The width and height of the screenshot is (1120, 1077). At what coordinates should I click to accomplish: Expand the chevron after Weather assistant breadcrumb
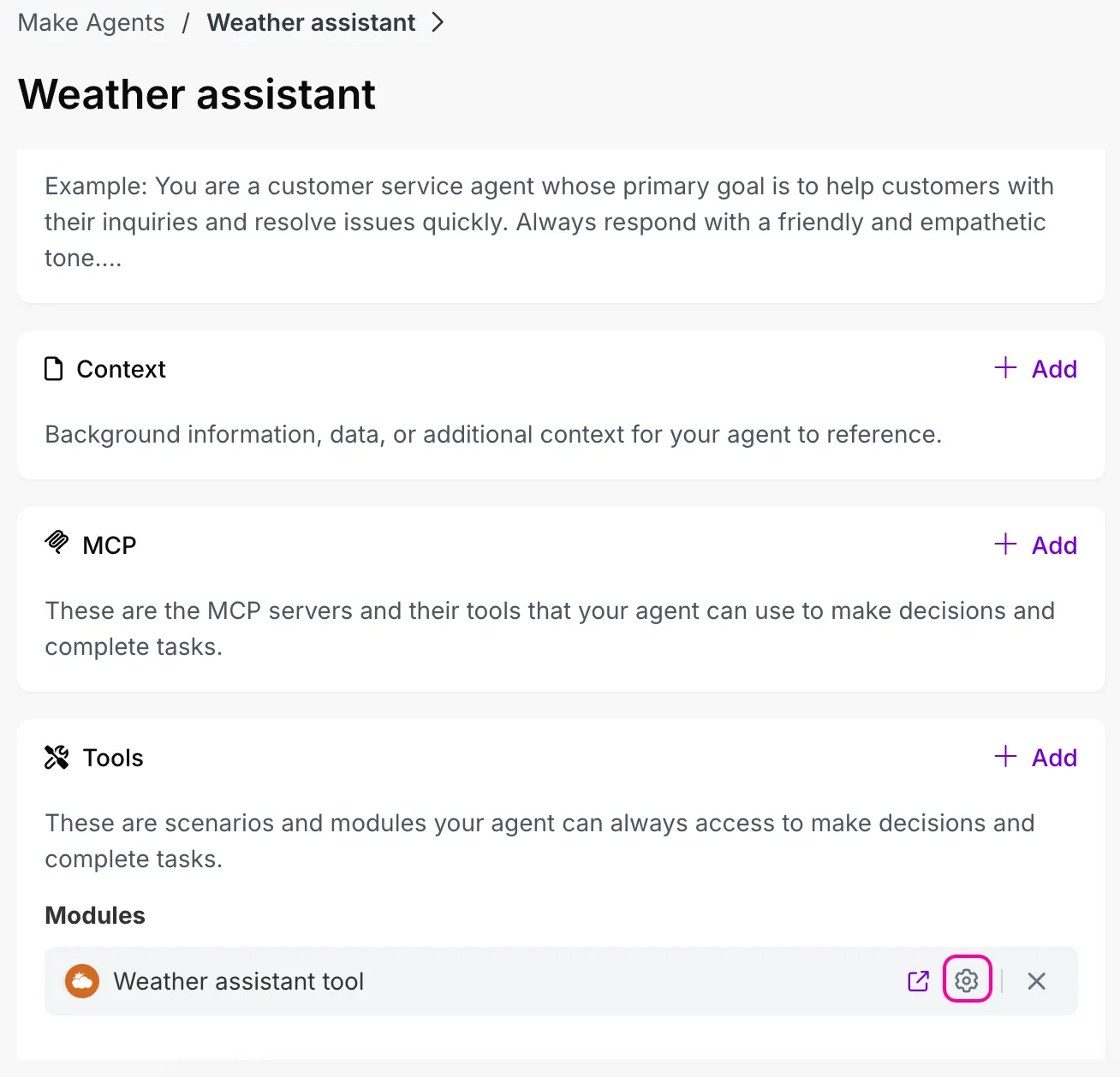point(438,22)
